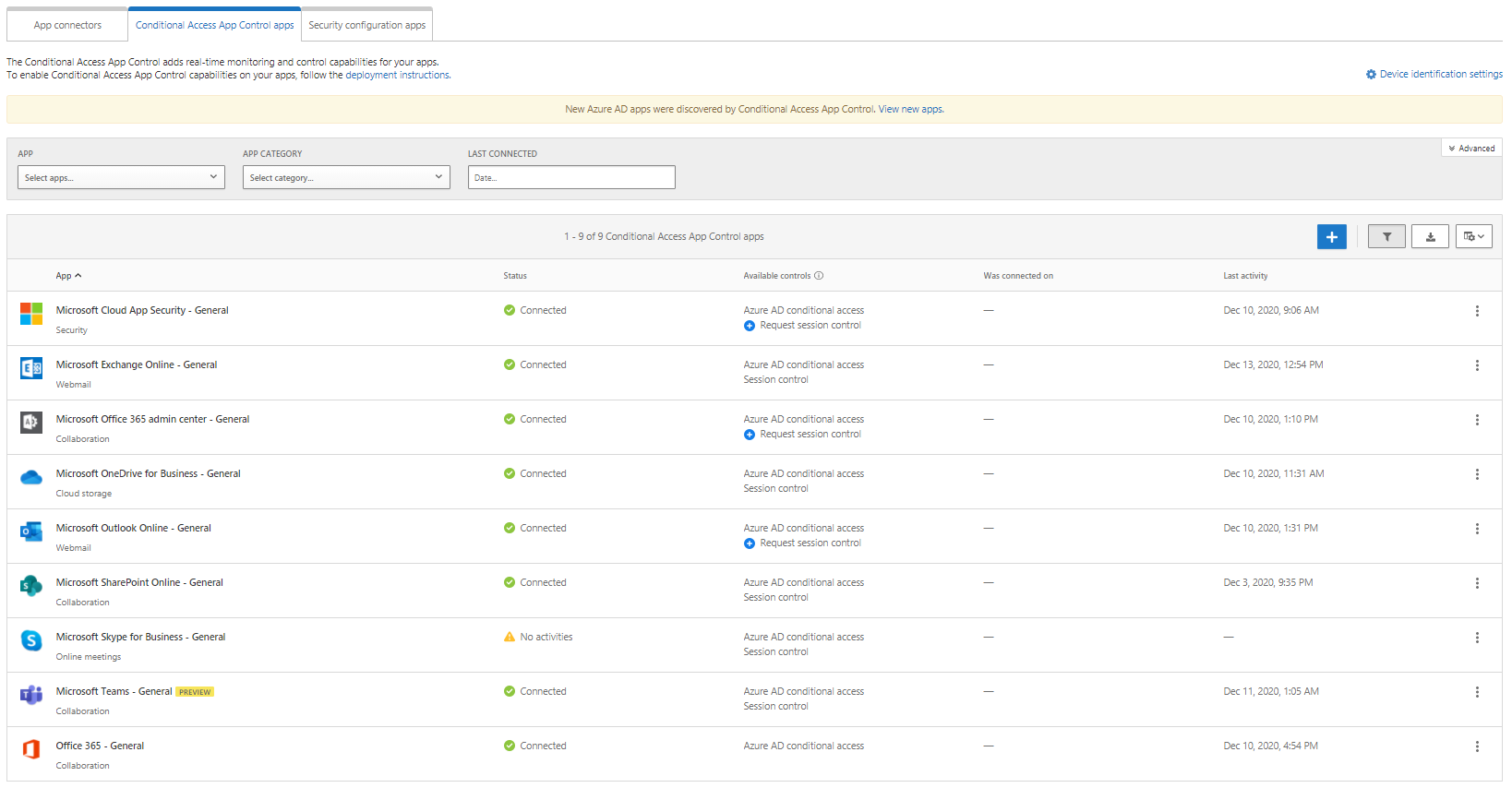Click plus icon for Cloud App Security session control
This screenshot has width=1512, height=788.
750,326
